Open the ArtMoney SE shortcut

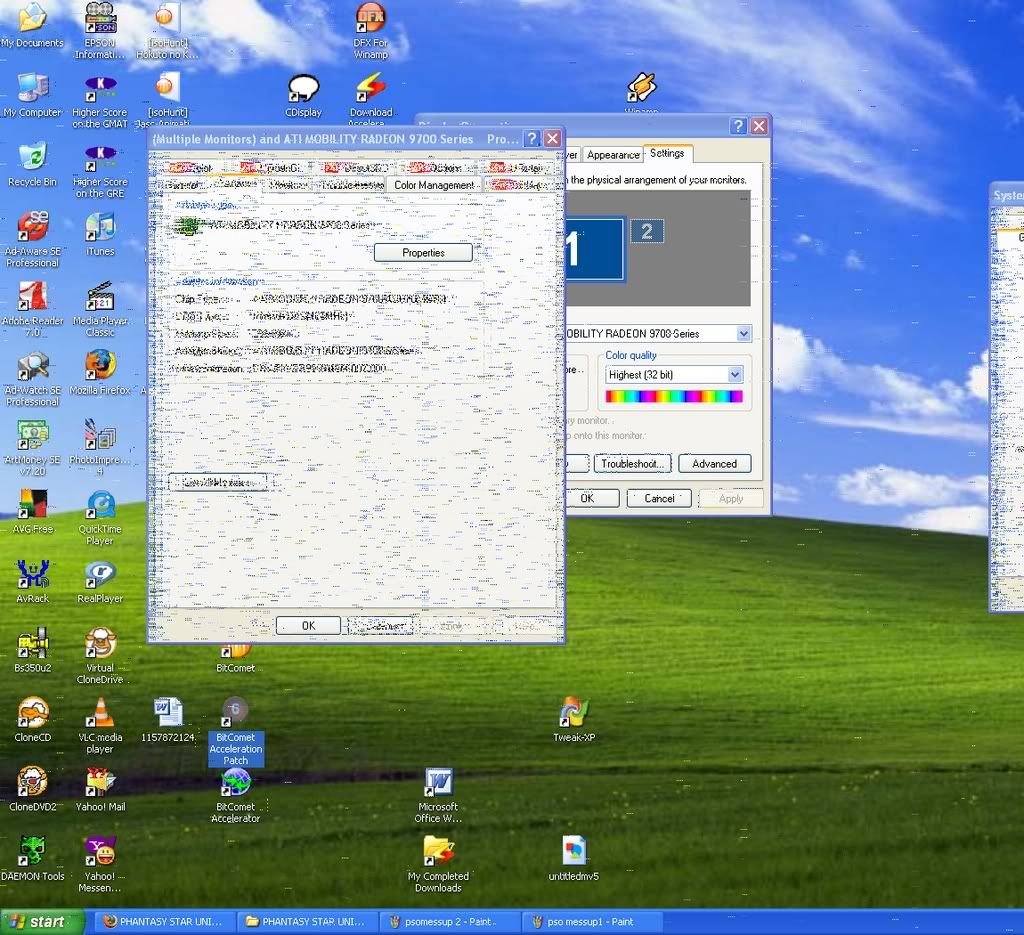click(x=32, y=448)
